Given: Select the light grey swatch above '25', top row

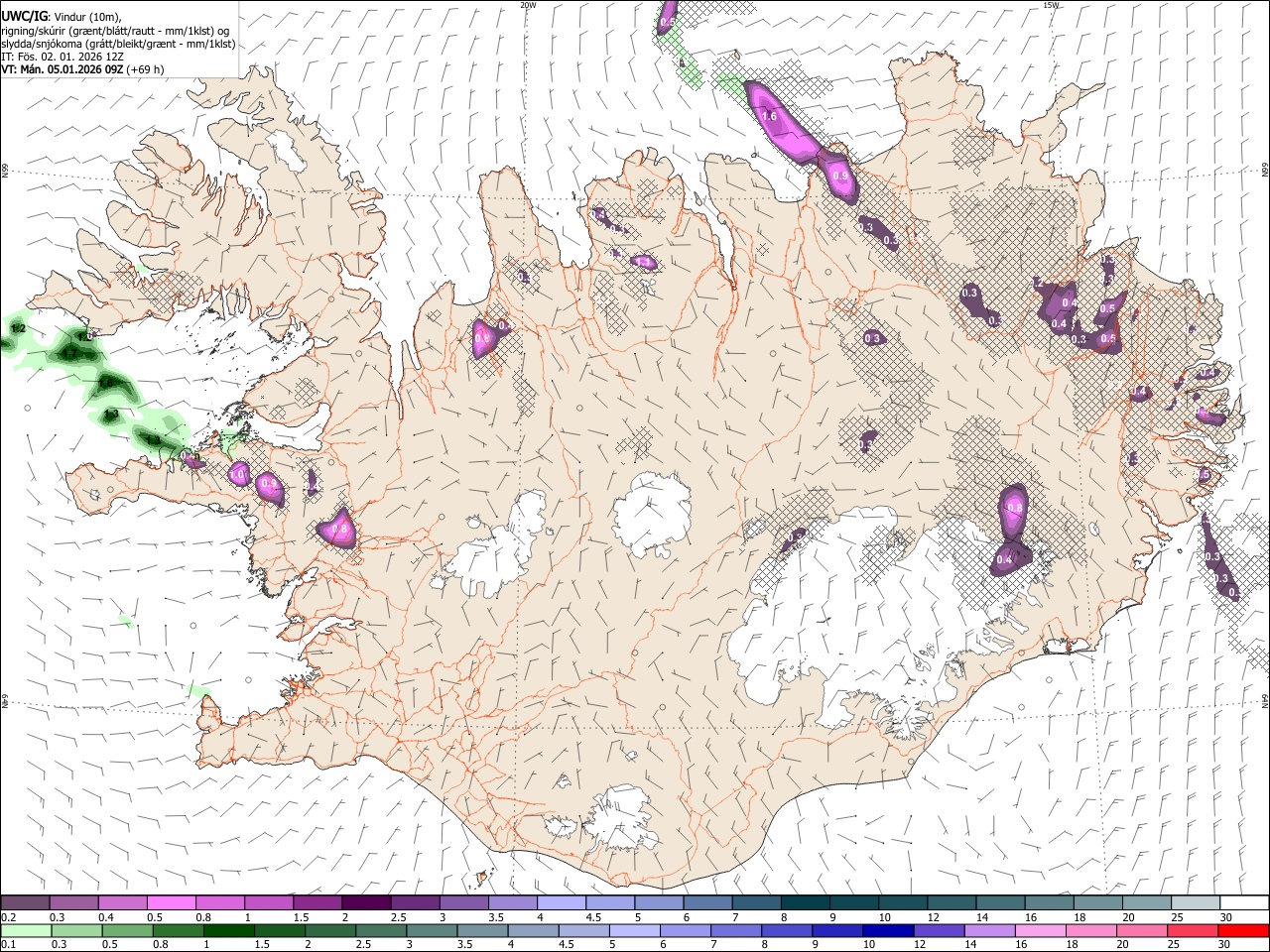Looking at the screenshot, I should [1196, 902].
